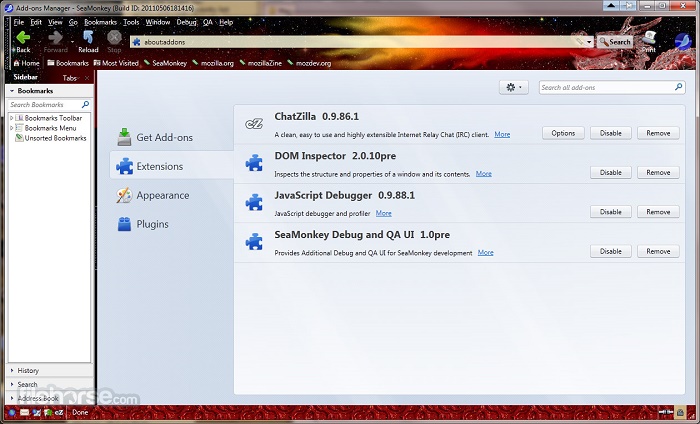Image resolution: width=700 pixels, height=424 pixels.
Task: Open the Bookmarks menu in the menu bar
Action: (100, 21)
